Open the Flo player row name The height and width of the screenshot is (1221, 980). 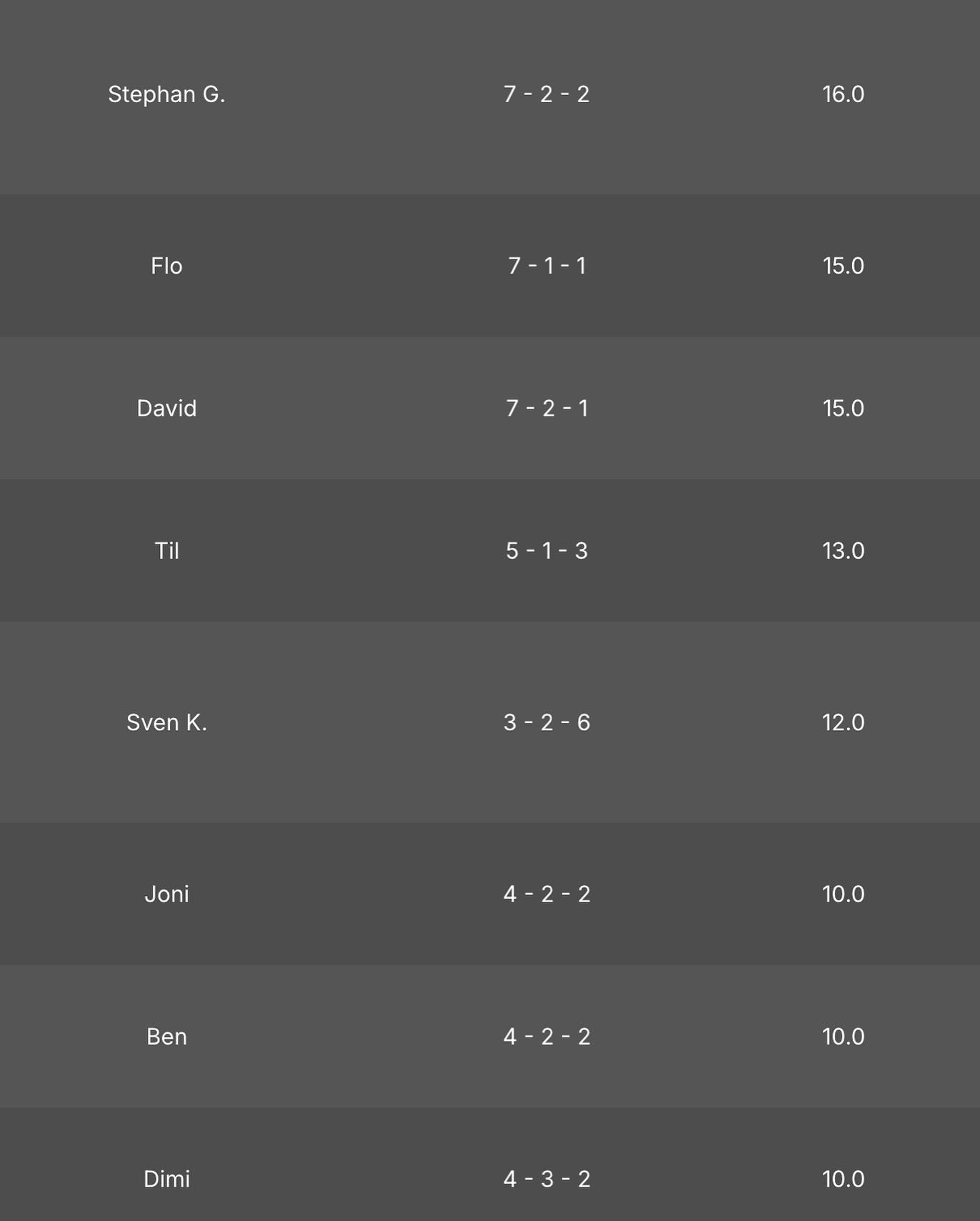pyautogui.click(x=166, y=266)
